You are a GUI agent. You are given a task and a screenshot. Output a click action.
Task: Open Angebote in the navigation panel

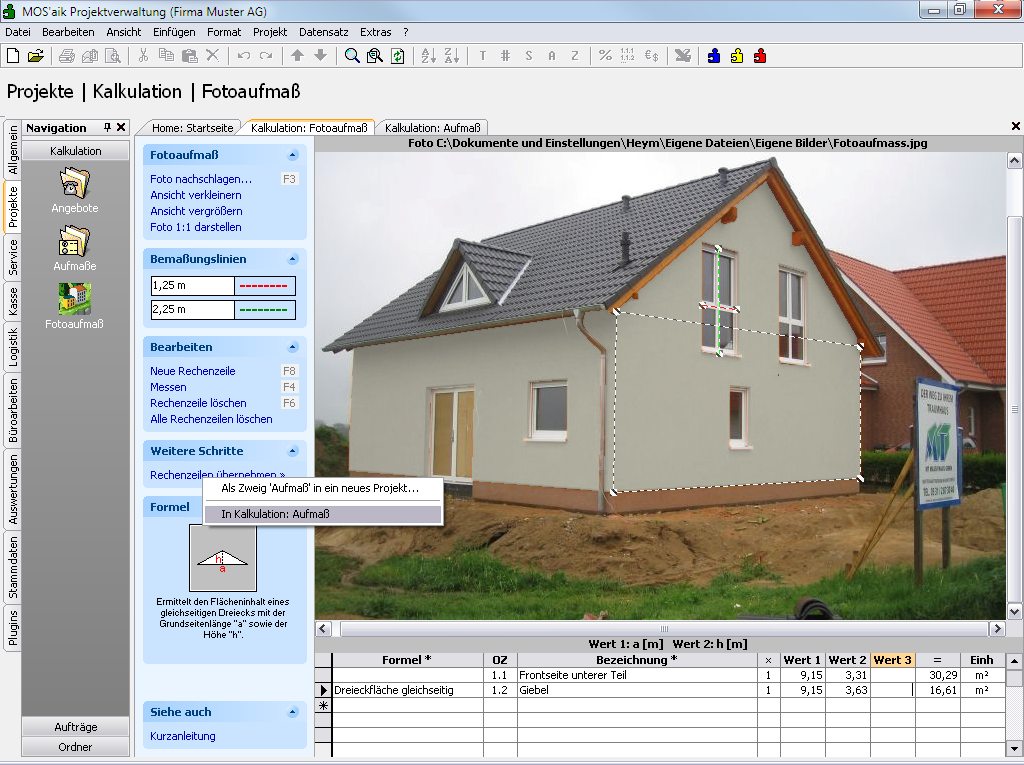coord(75,190)
